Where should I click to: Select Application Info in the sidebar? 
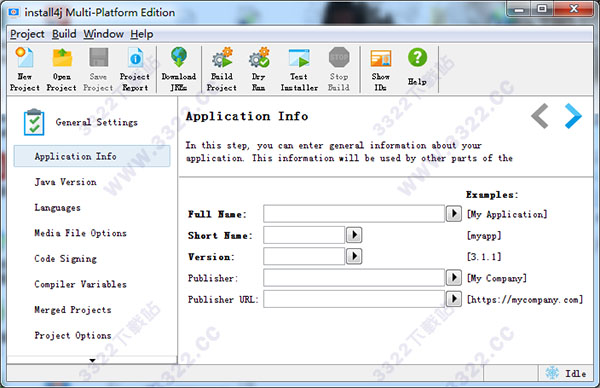tap(92, 156)
